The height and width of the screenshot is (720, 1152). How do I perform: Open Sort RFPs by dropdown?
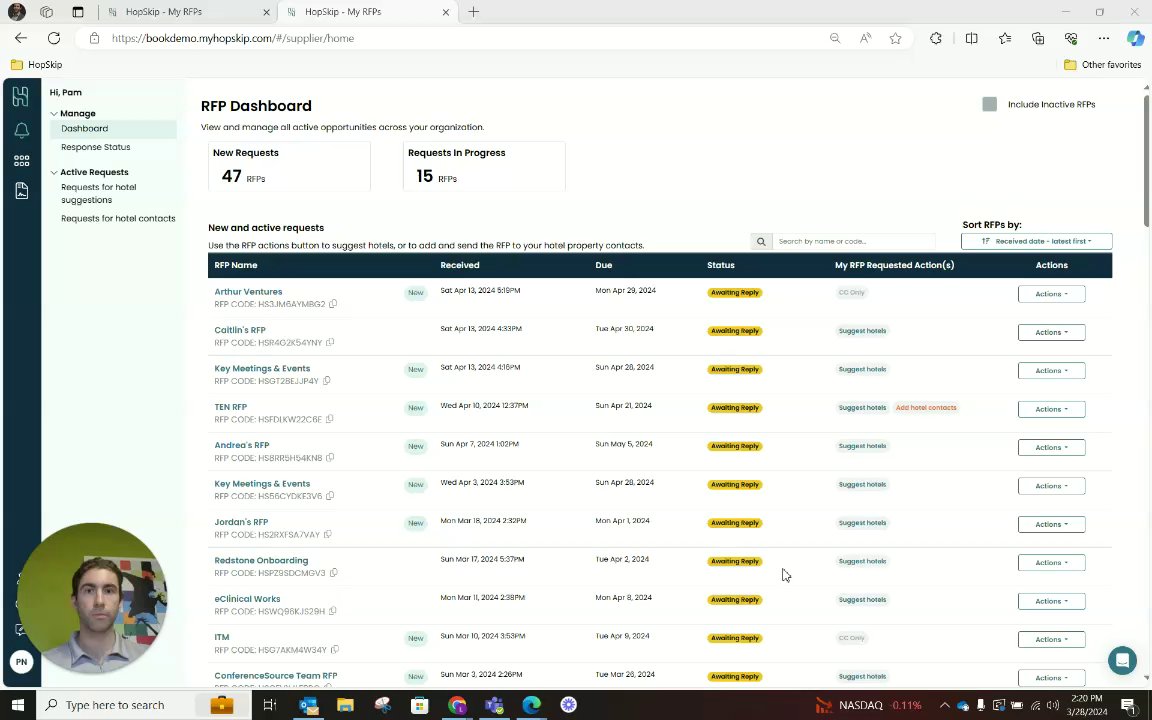[x=1036, y=241]
